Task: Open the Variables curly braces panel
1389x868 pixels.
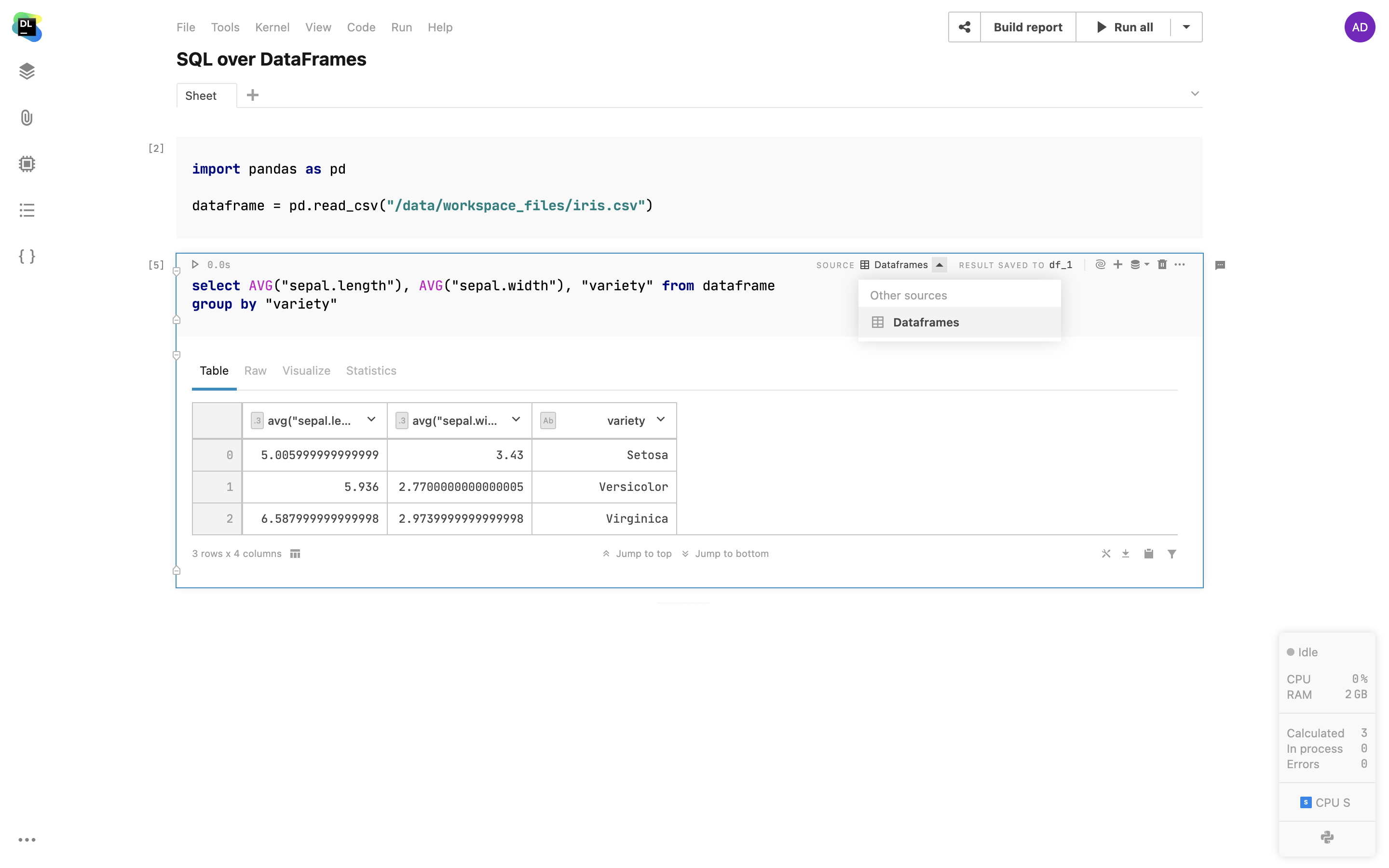Action: click(x=27, y=256)
